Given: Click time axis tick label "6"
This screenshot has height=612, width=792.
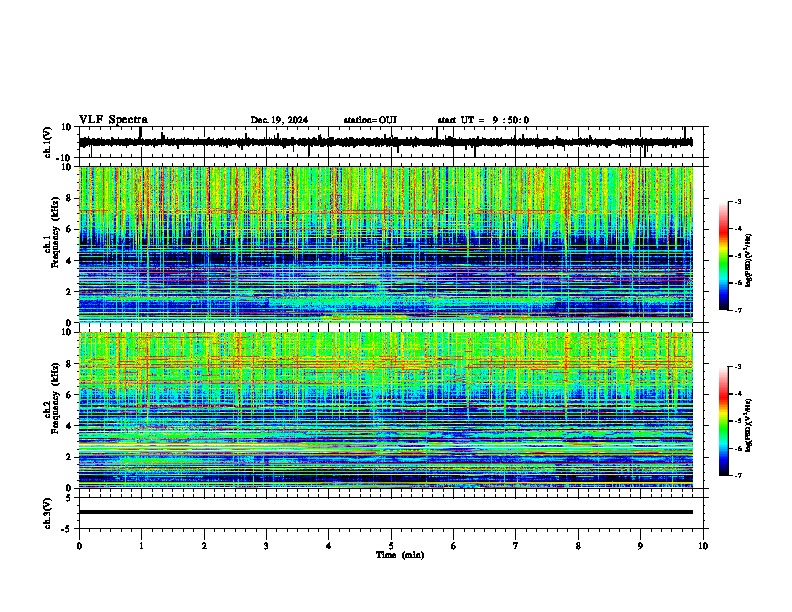Looking at the screenshot, I should pyautogui.click(x=454, y=546).
